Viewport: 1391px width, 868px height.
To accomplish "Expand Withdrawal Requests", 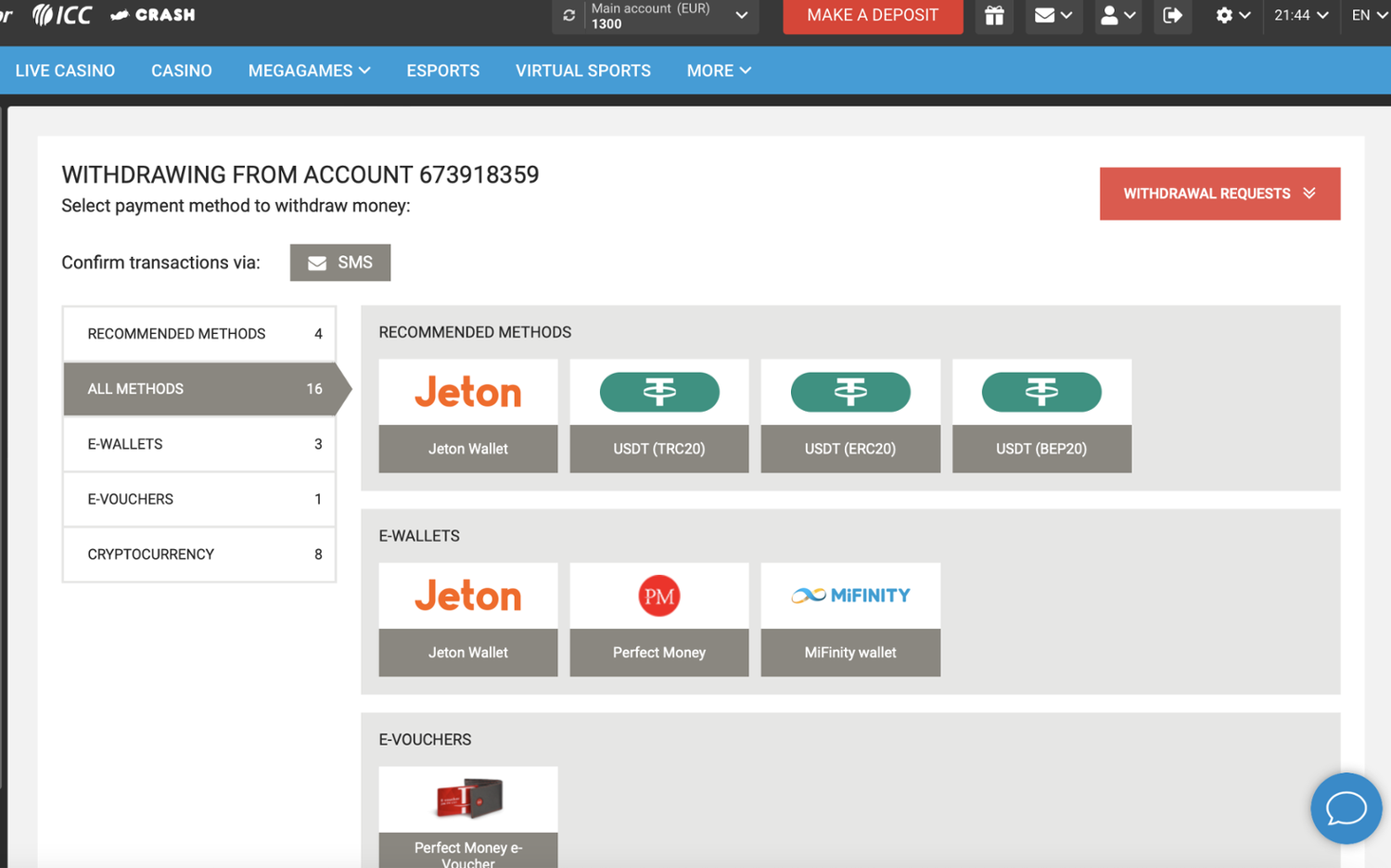I will pyautogui.click(x=1219, y=194).
